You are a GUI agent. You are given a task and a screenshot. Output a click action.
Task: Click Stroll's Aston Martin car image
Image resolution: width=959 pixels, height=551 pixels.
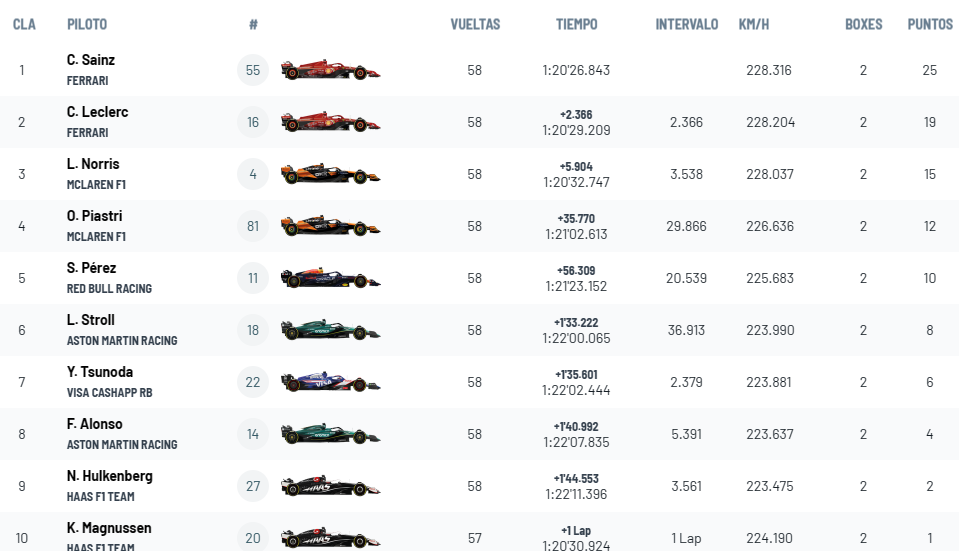[330, 330]
